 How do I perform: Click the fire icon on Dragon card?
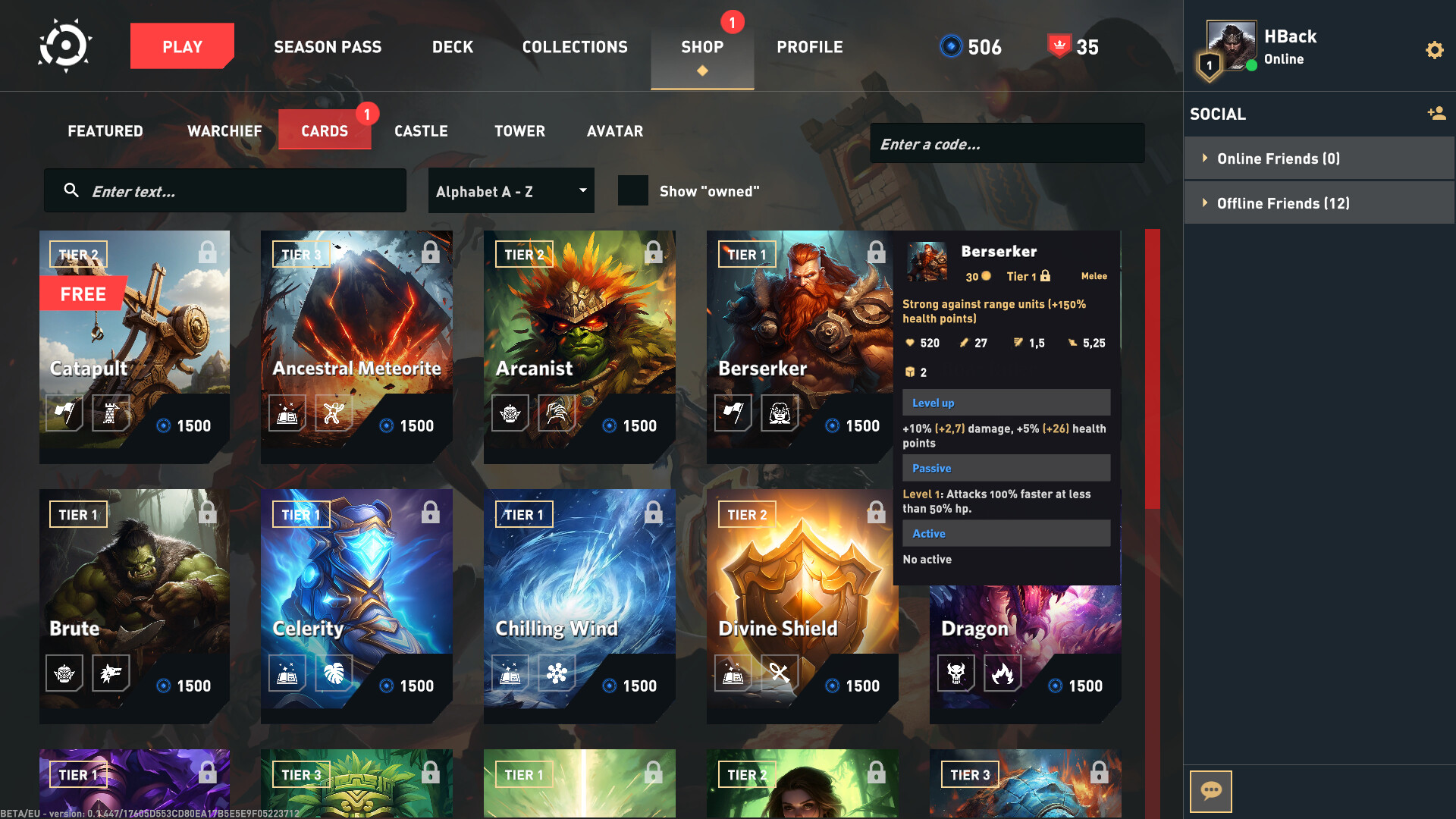tap(1003, 673)
